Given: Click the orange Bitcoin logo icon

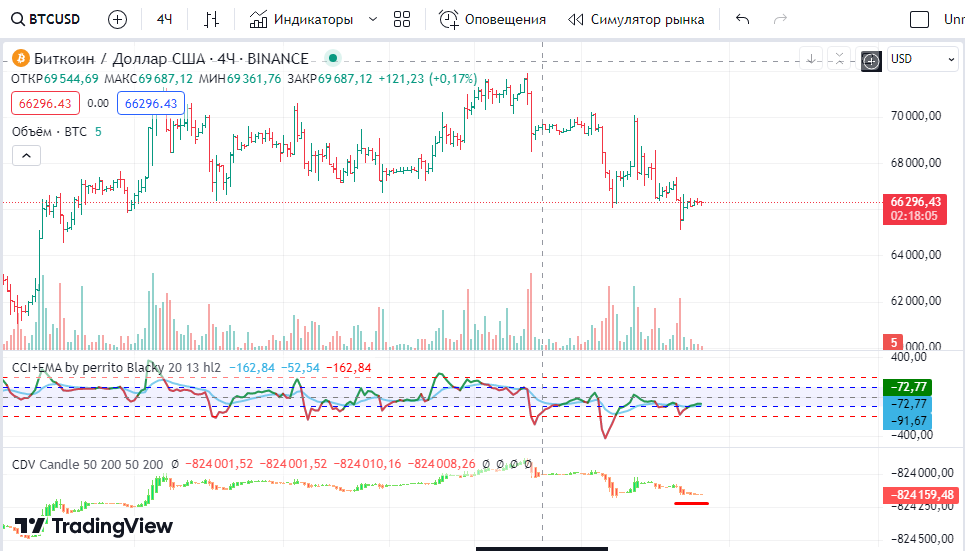Looking at the screenshot, I should (x=20, y=59).
